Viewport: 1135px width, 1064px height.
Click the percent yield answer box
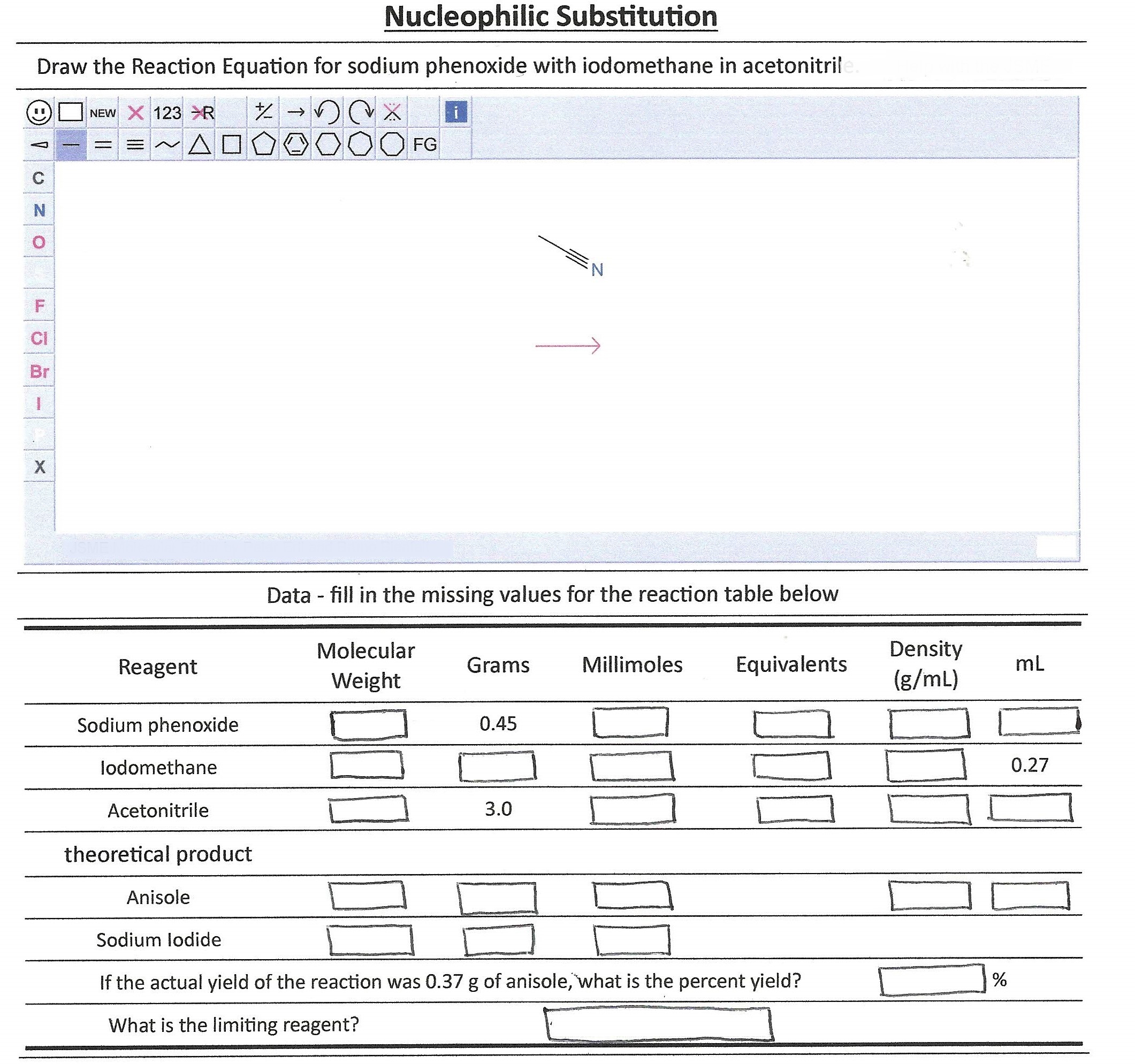point(931,981)
